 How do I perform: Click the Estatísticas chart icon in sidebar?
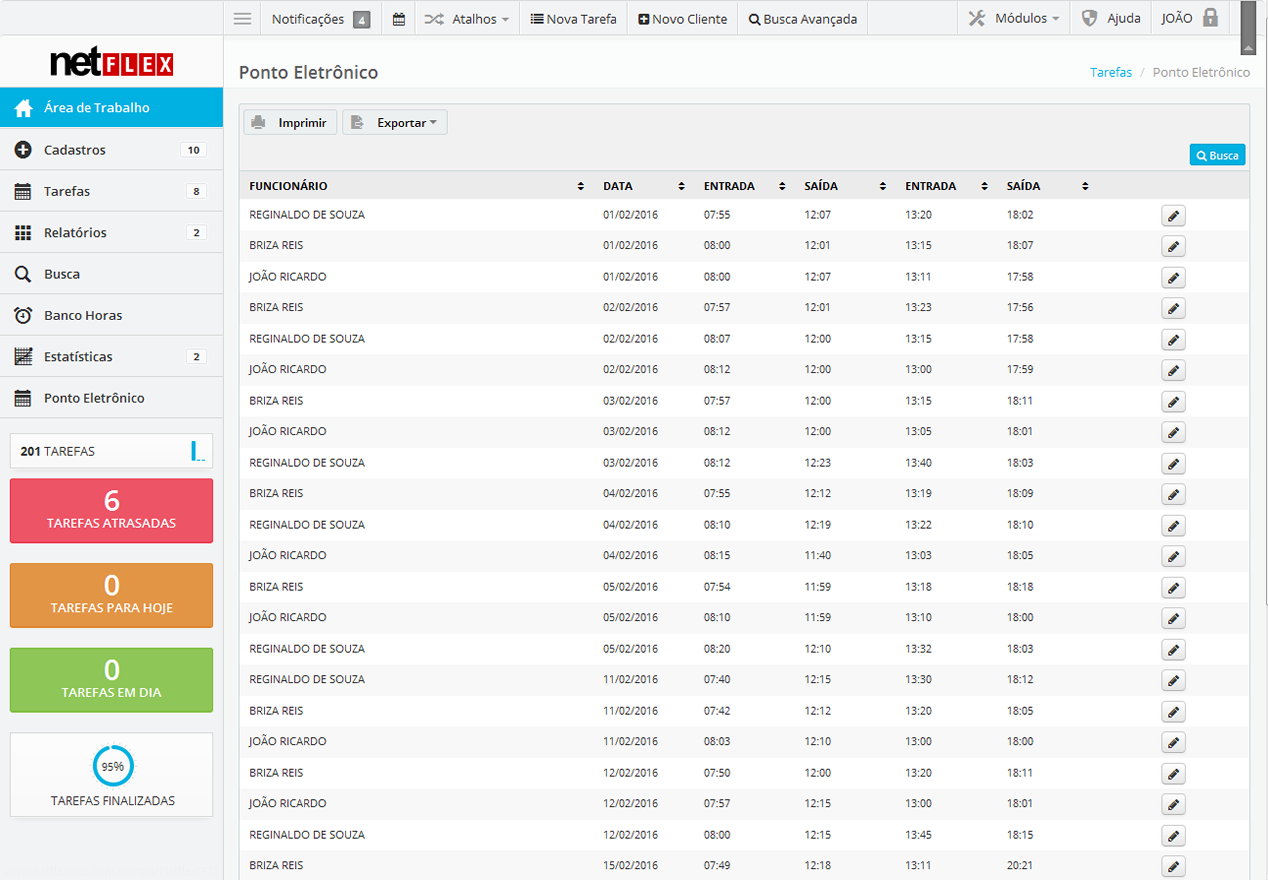click(23, 357)
